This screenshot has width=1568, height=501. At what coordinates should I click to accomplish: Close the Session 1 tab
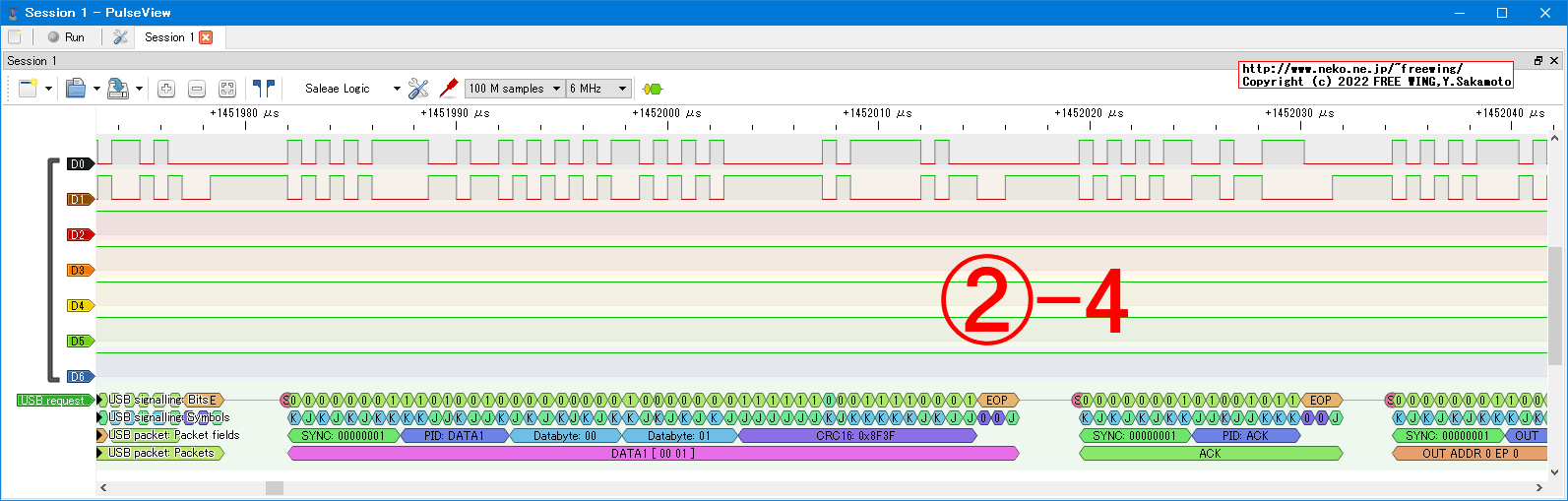click(206, 37)
